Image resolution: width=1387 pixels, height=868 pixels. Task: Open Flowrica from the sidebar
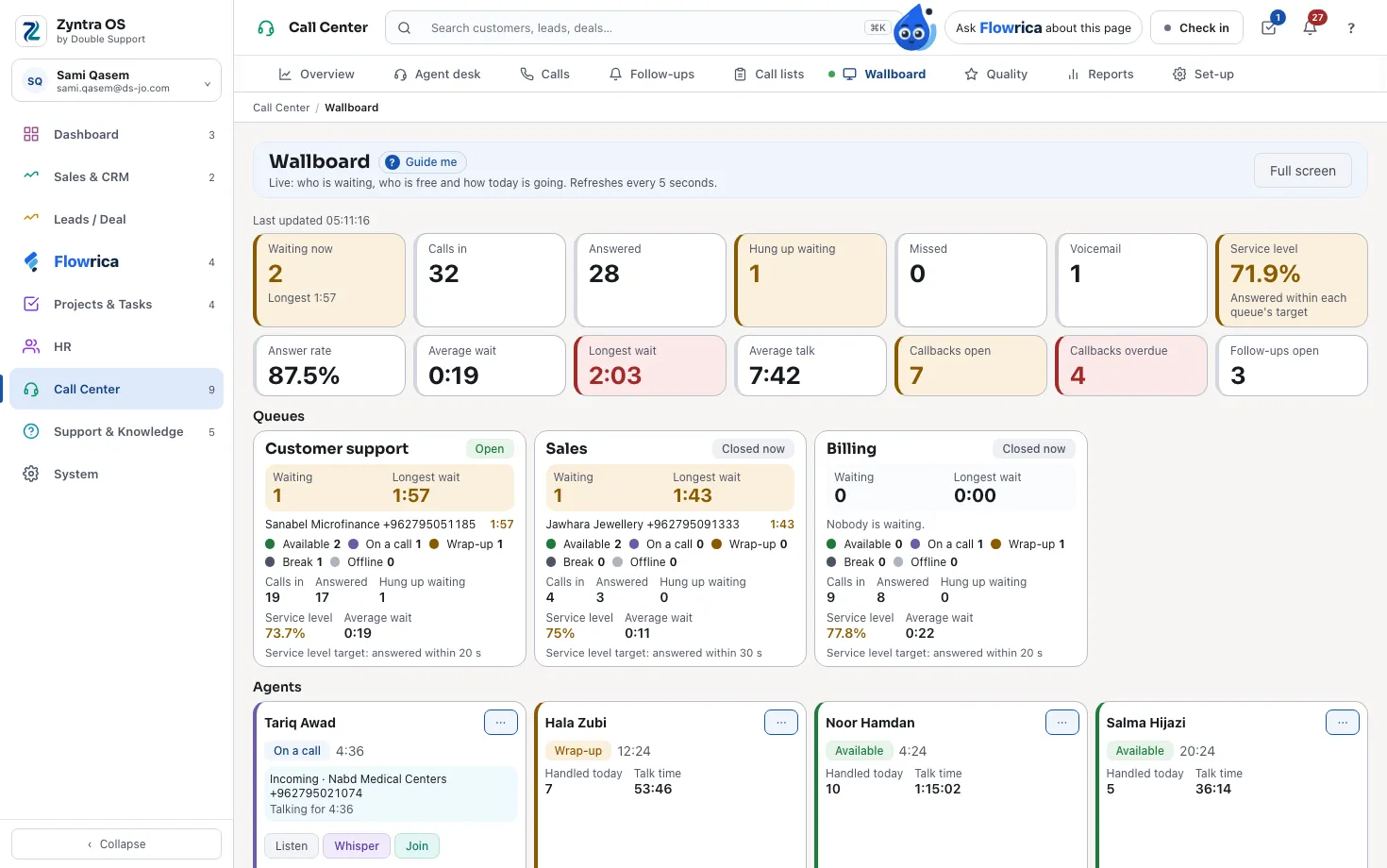[x=117, y=261]
